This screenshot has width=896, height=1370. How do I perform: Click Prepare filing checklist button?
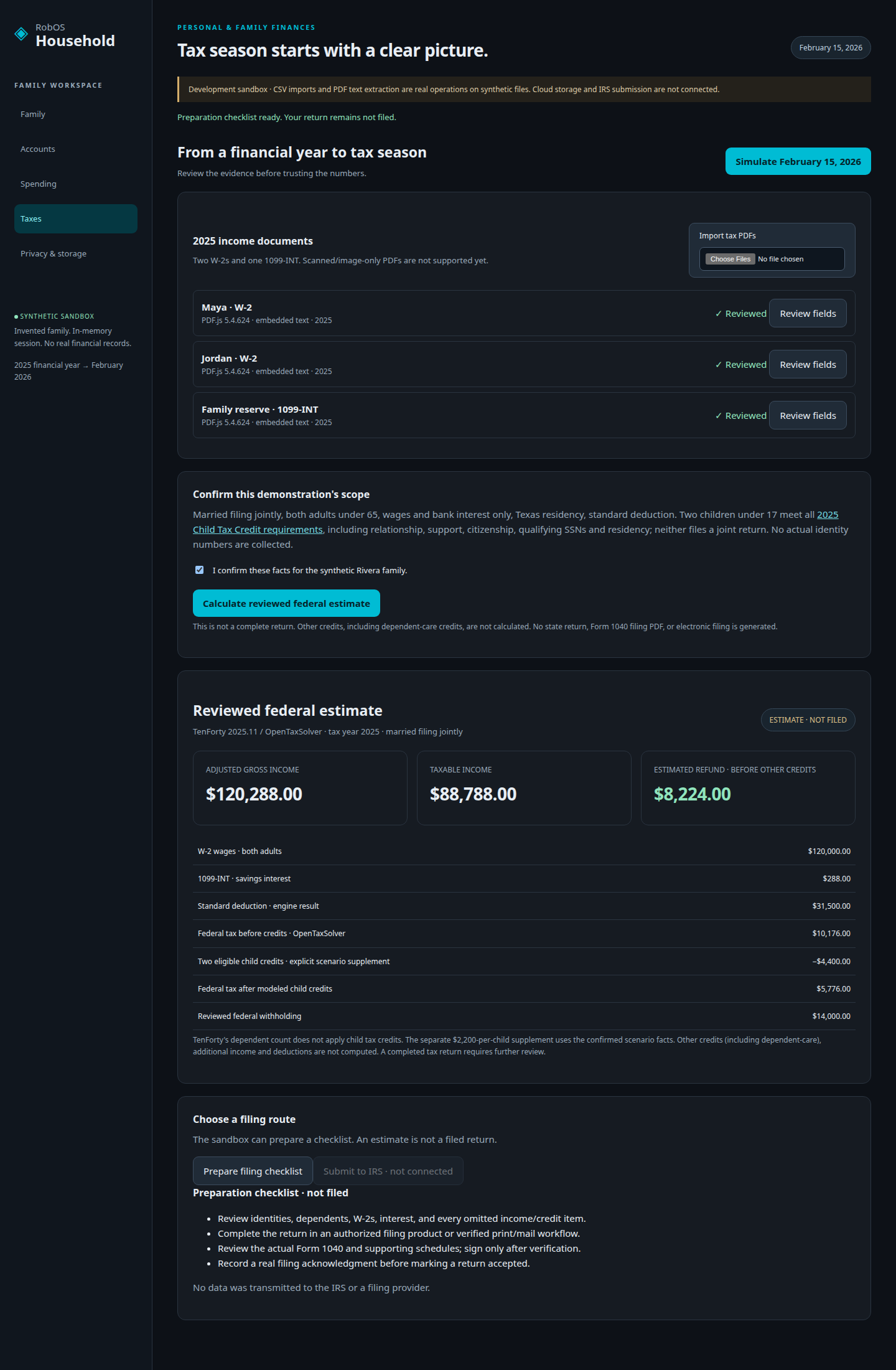point(253,1171)
